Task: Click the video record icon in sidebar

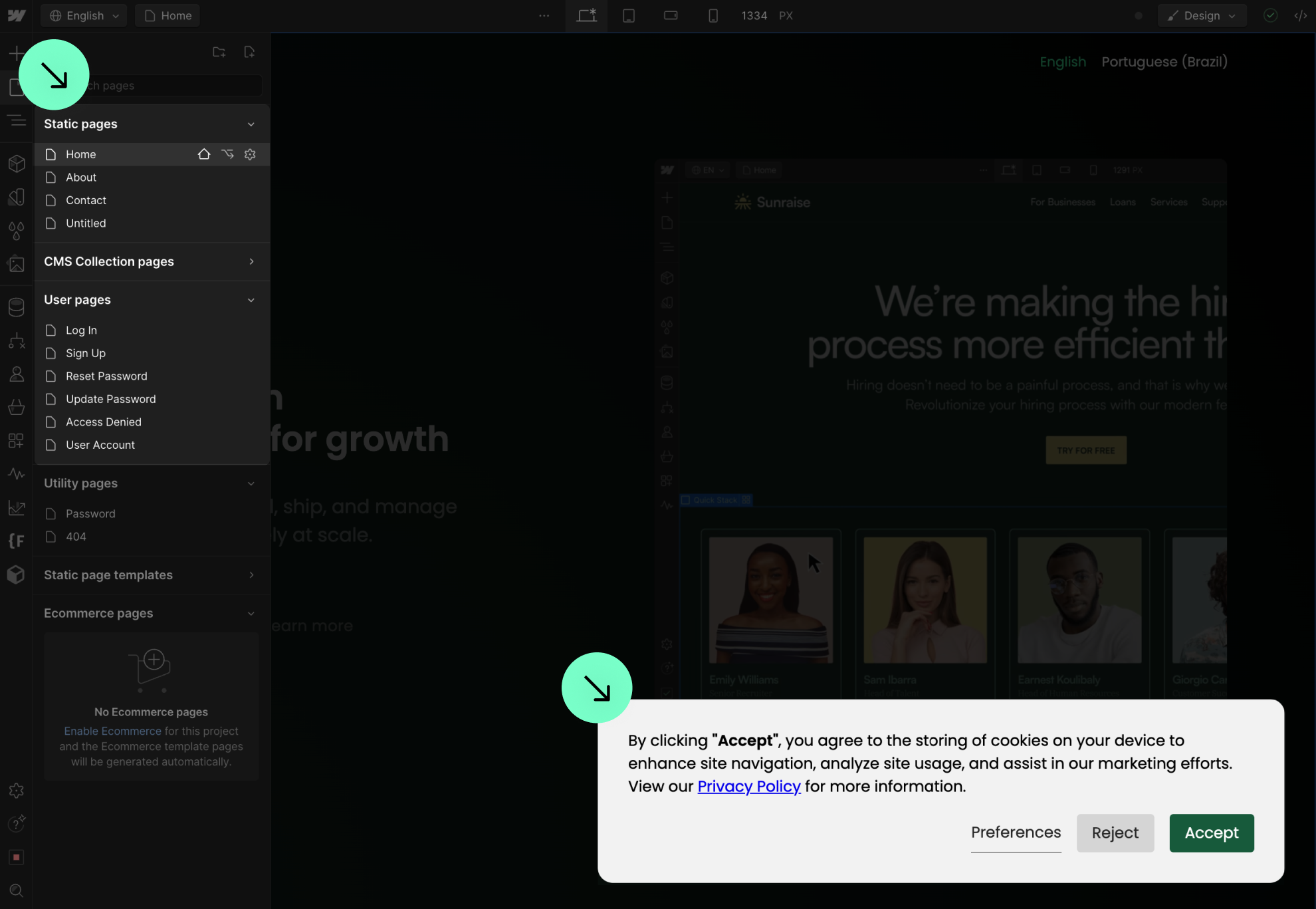Action: [17, 857]
